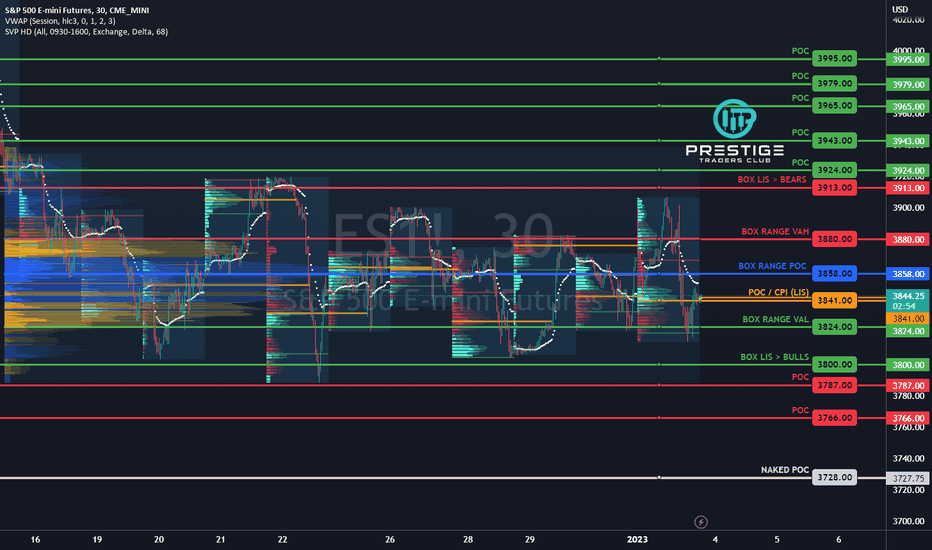Click the in-chart green 3800.00 price box
The height and width of the screenshot is (550, 932).
[835, 364]
